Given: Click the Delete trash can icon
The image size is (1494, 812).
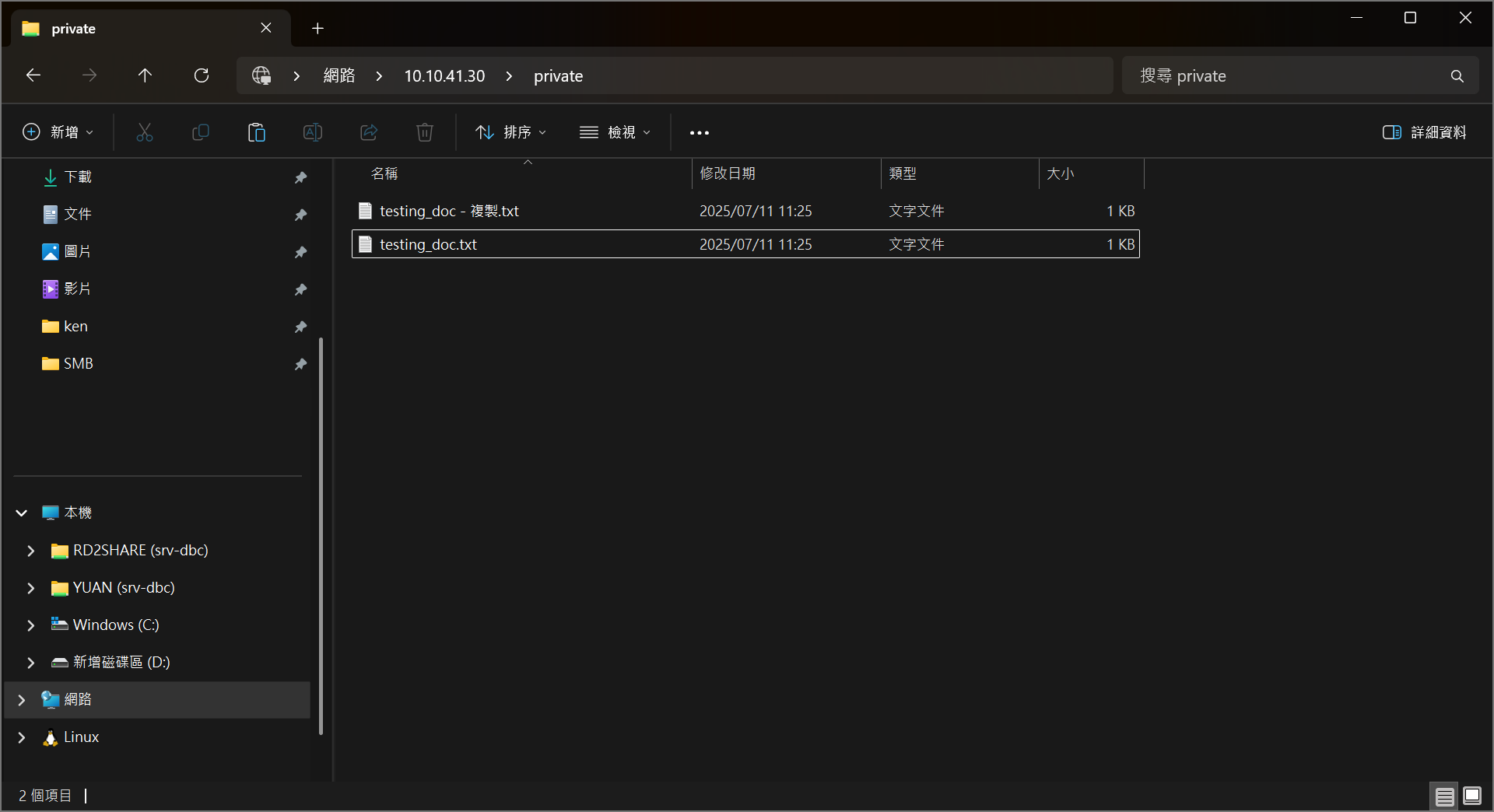Looking at the screenshot, I should [x=425, y=132].
